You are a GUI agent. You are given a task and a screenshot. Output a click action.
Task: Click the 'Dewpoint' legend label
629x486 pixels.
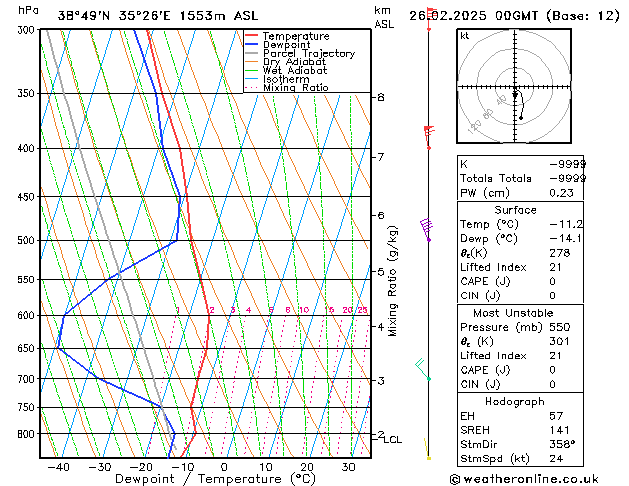click(286, 45)
